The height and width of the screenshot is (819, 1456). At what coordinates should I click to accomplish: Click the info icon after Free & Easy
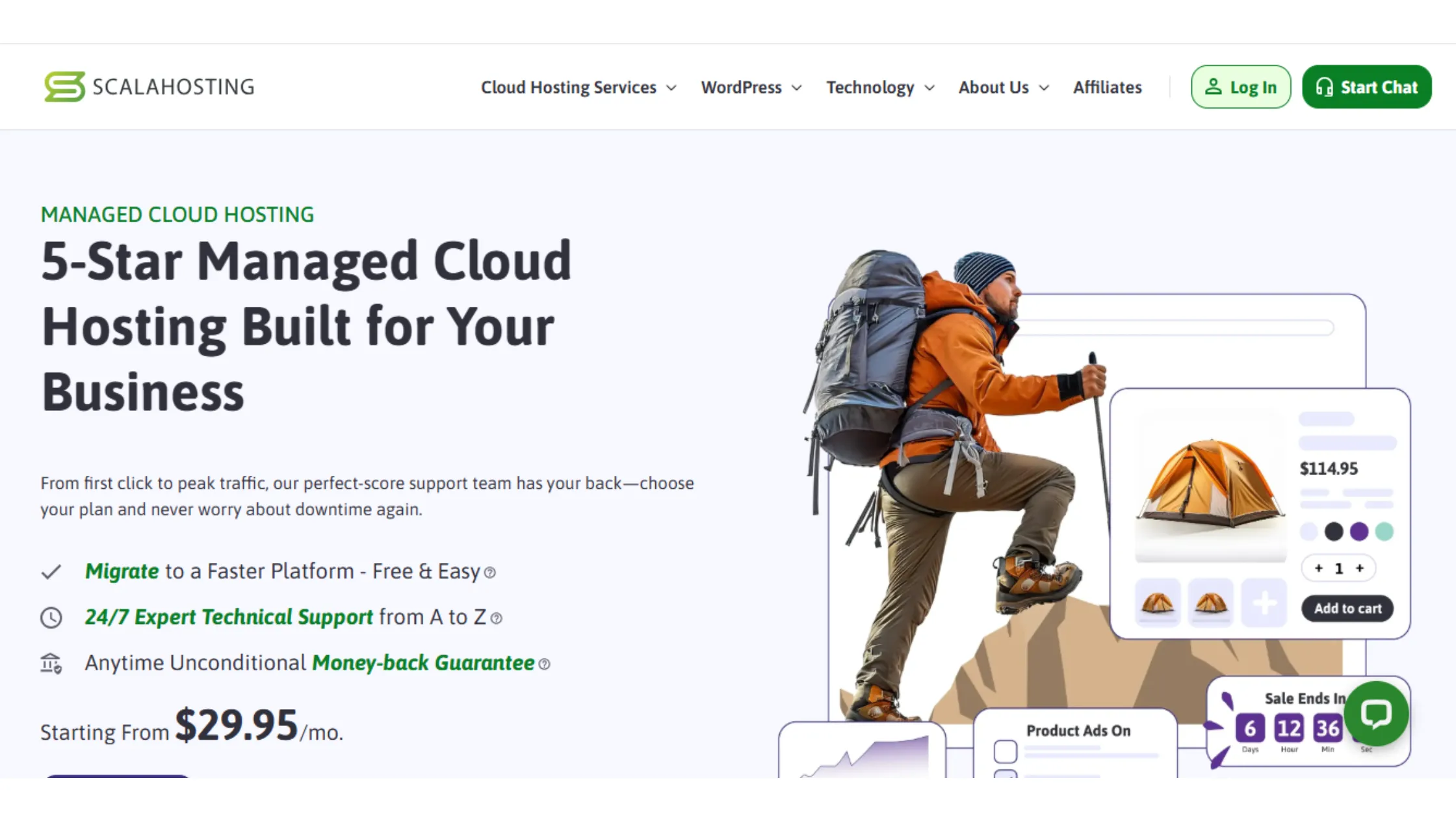[490, 573]
